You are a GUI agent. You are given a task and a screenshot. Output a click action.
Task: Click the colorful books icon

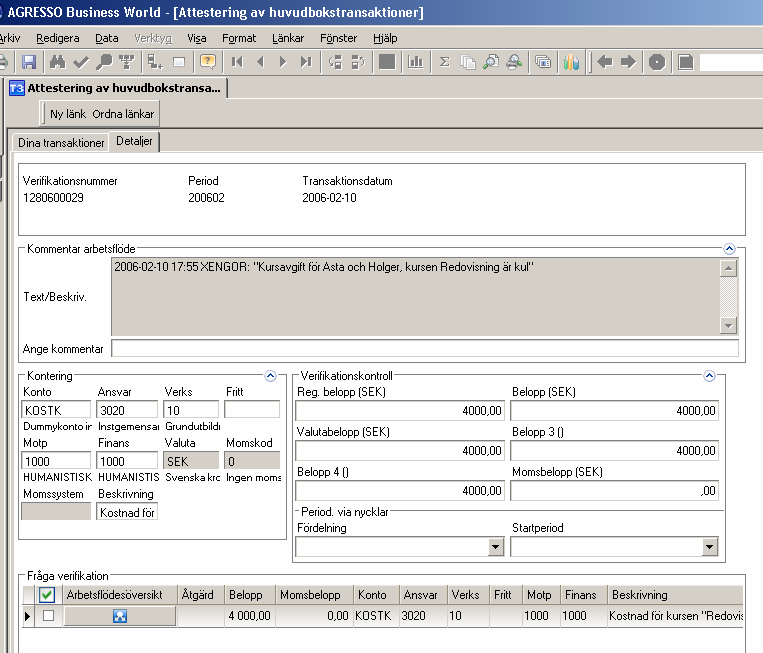coord(571,62)
